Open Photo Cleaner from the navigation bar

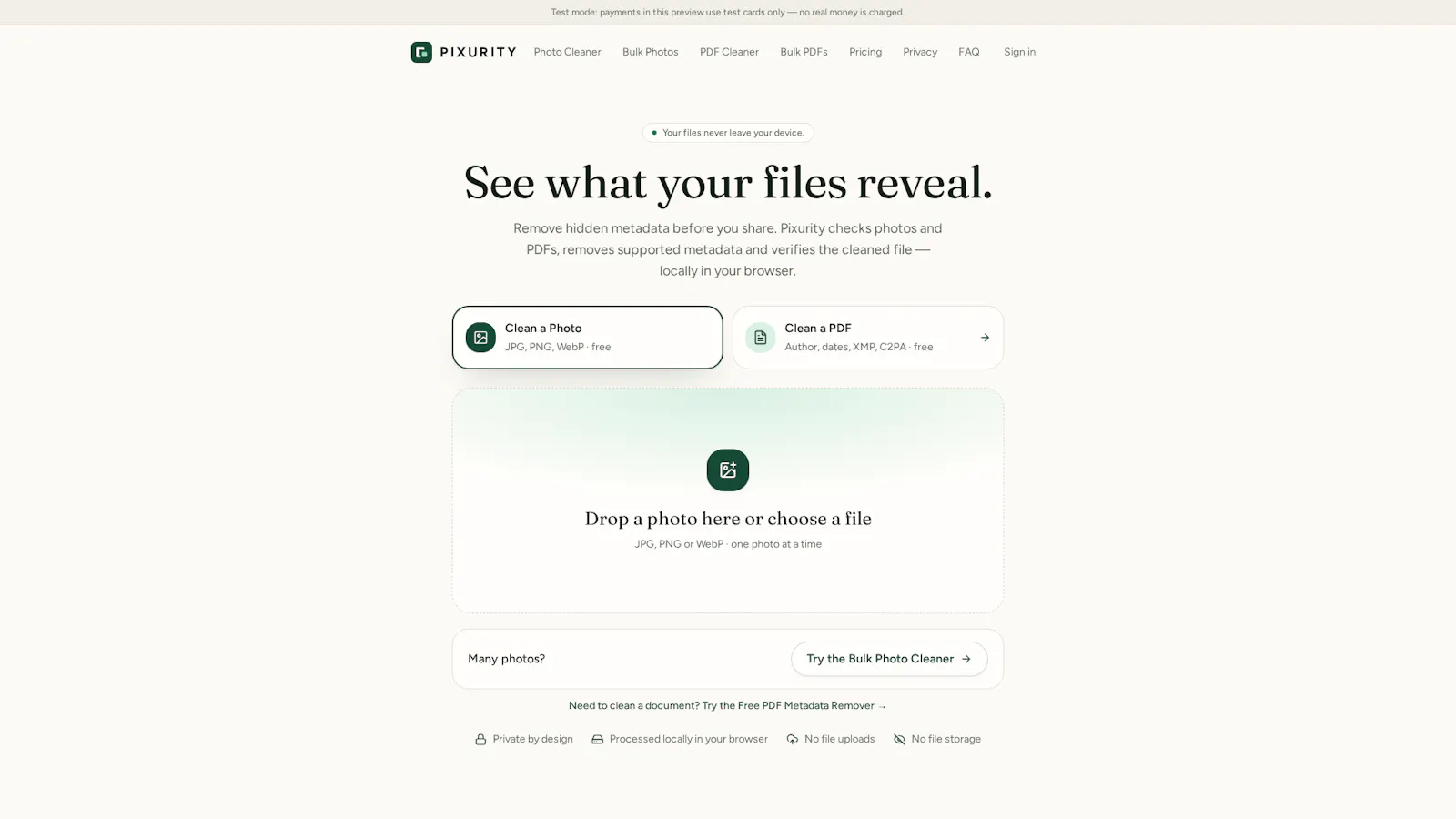567,52
